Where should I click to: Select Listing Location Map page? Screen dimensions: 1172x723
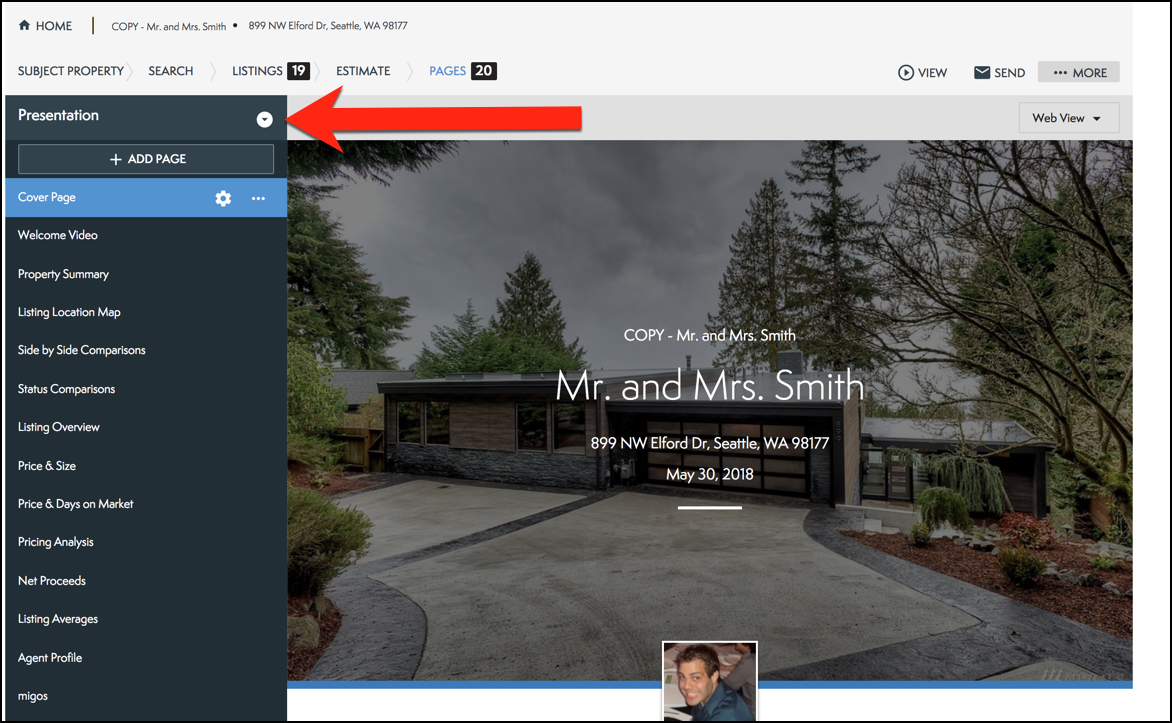69,312
